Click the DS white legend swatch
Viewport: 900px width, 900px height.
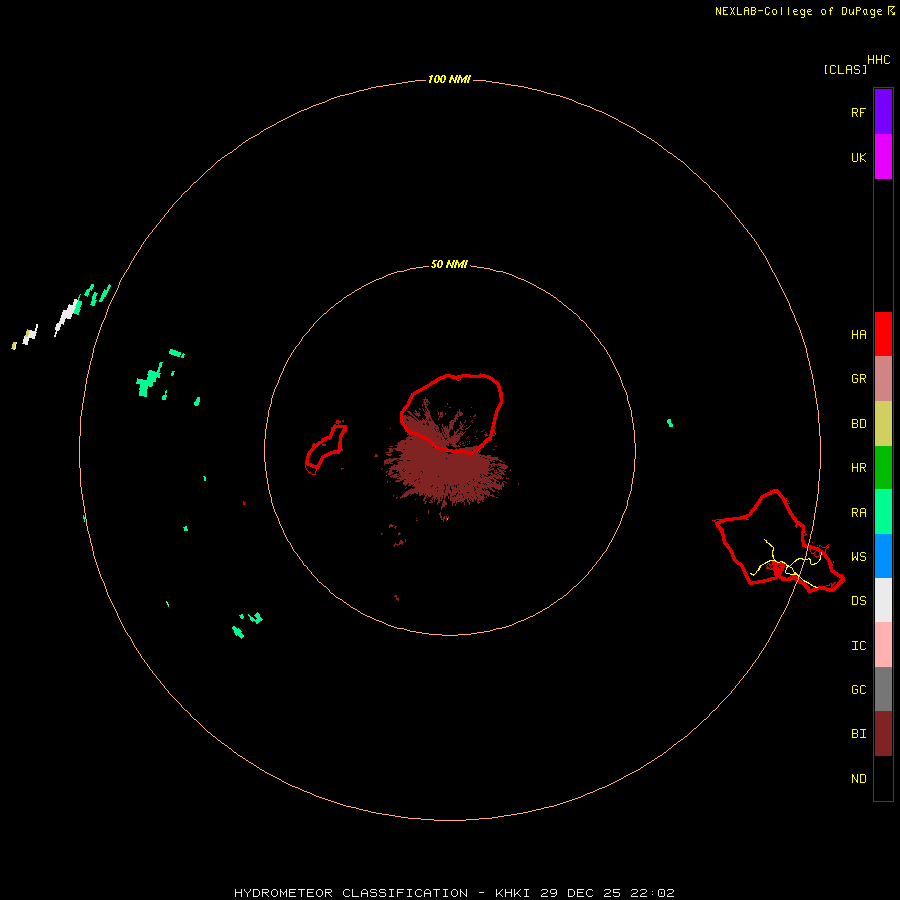tap(883, 600)
